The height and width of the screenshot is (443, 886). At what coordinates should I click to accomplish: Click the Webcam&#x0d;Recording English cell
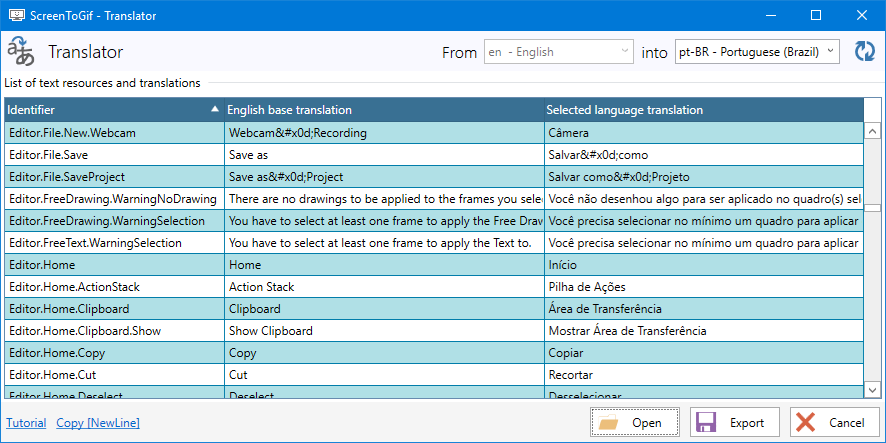384,133
